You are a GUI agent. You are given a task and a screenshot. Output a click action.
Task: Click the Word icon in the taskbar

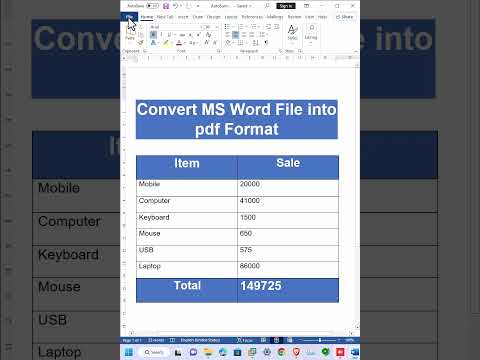tap(355, 352)
